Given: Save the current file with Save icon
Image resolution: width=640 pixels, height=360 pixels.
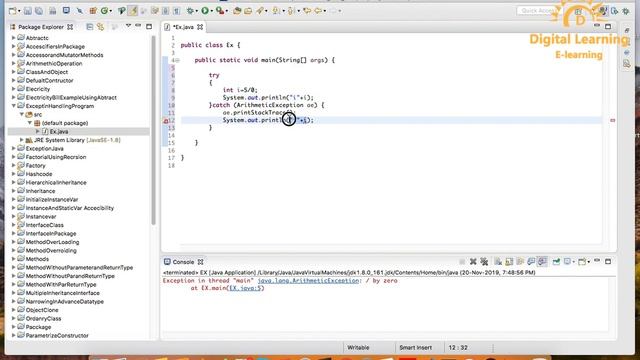Looking at the screenshot, I should pos(28,11).
